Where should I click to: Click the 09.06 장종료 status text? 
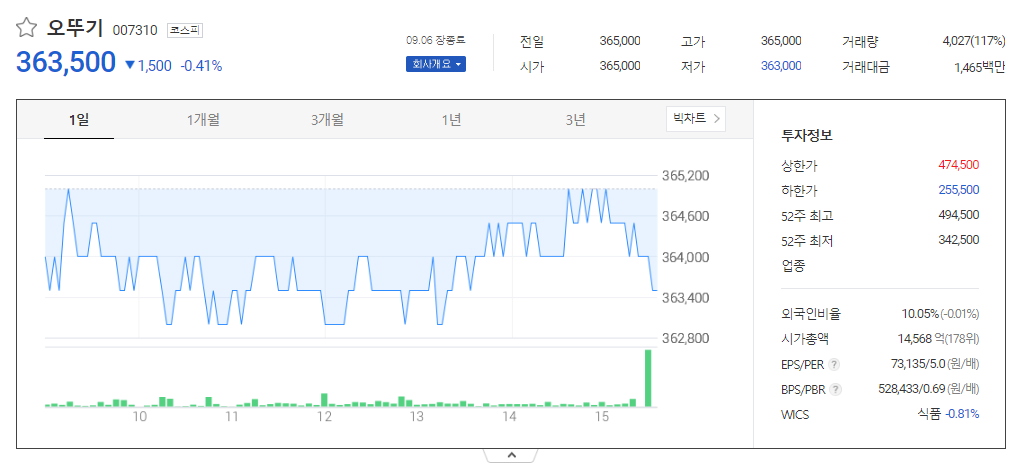pos(435,40)
